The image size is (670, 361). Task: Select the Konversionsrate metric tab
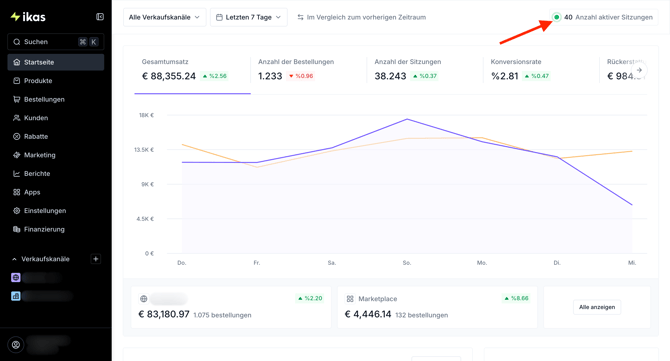541,70
